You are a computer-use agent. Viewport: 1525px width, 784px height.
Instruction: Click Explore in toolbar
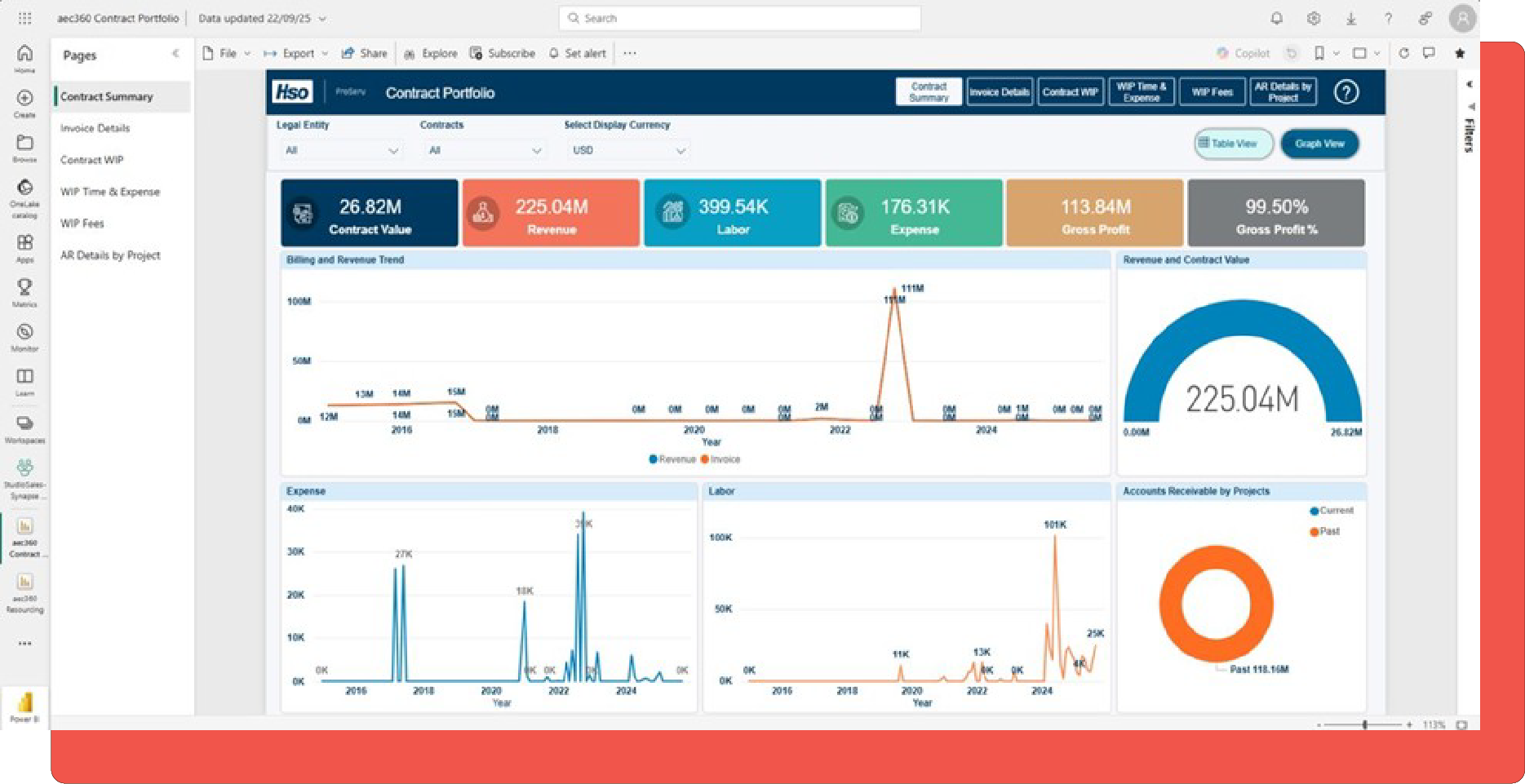[x=431, y=53]
